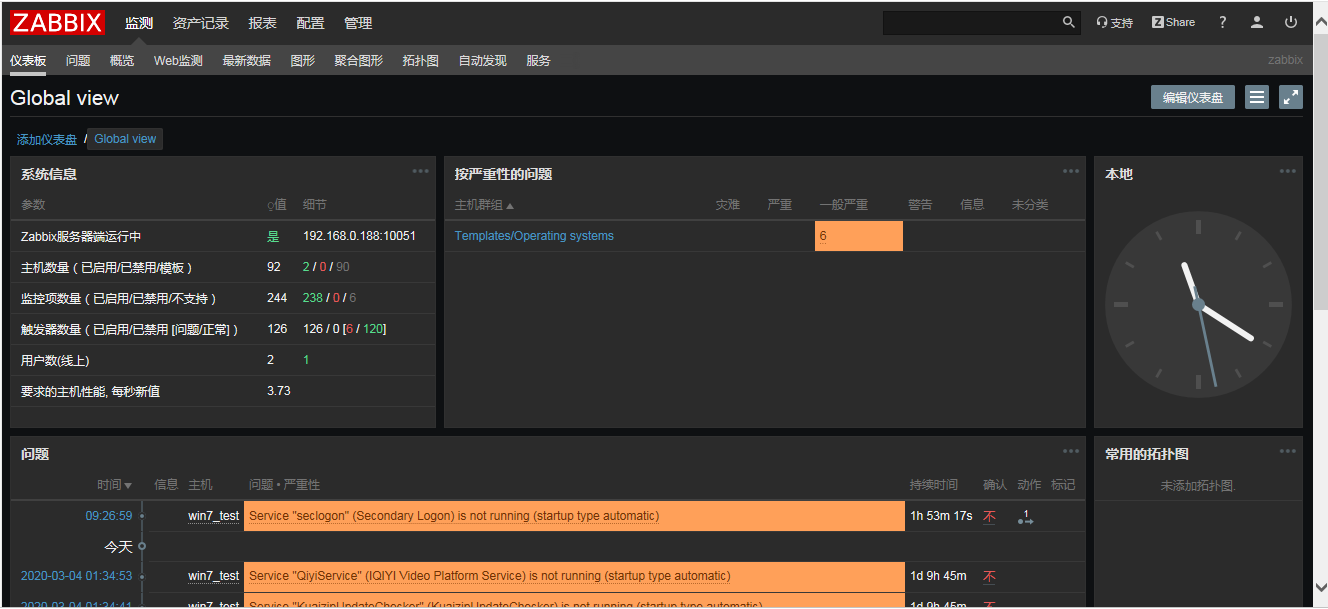Screen dimensions: 1328x609
Task: Acknowledge the seclogon problem 不 link
Action: pyautogui.click(x=989, y=517)
